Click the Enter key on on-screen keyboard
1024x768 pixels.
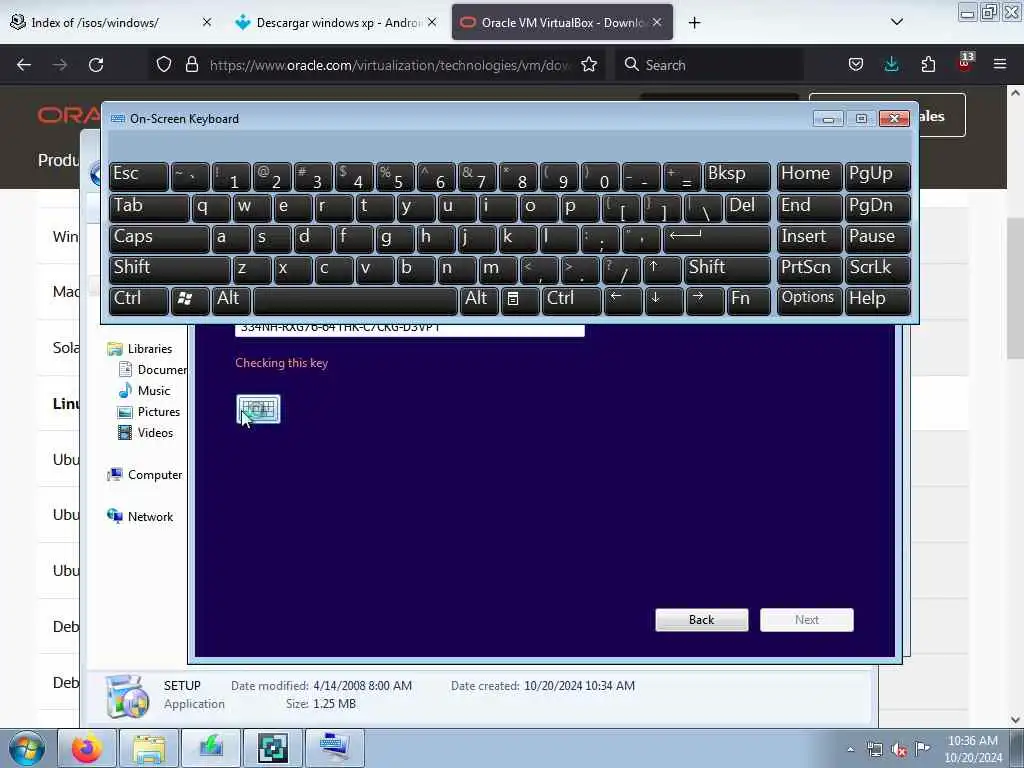pos(716,238)
